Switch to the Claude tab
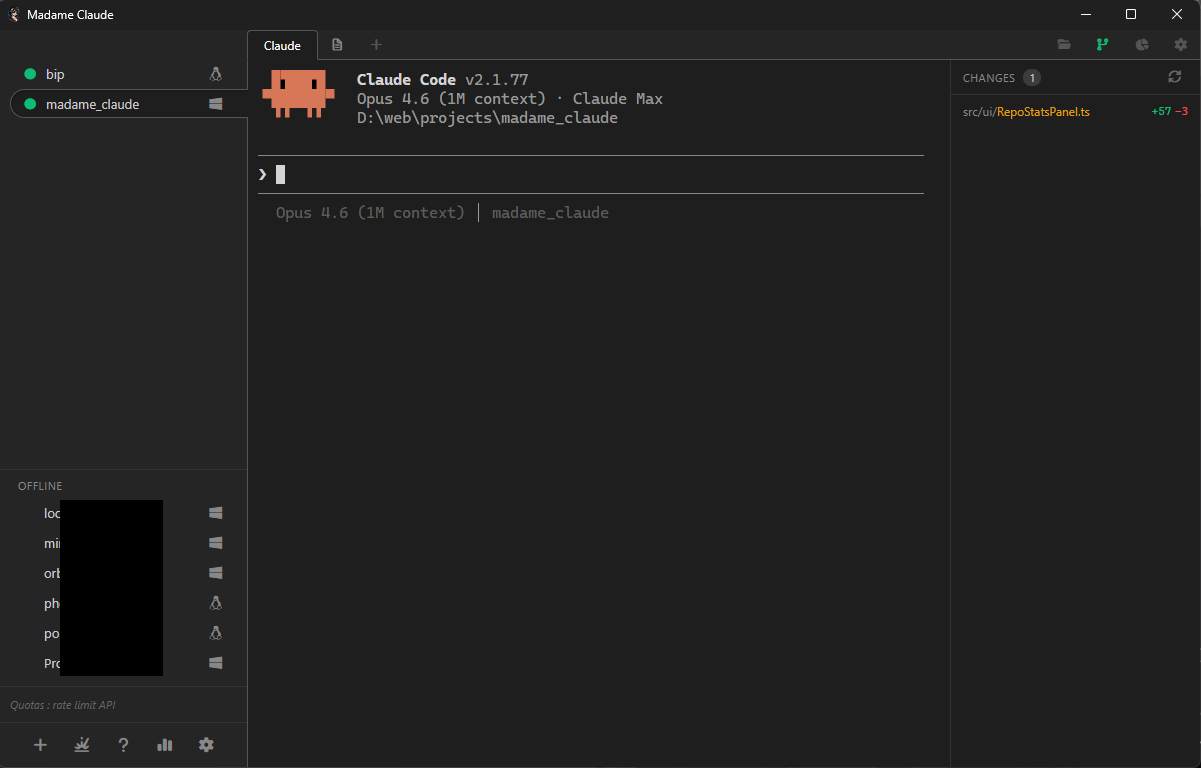The width and height of the screenshot is (1201, 768). tap(282, 45)
